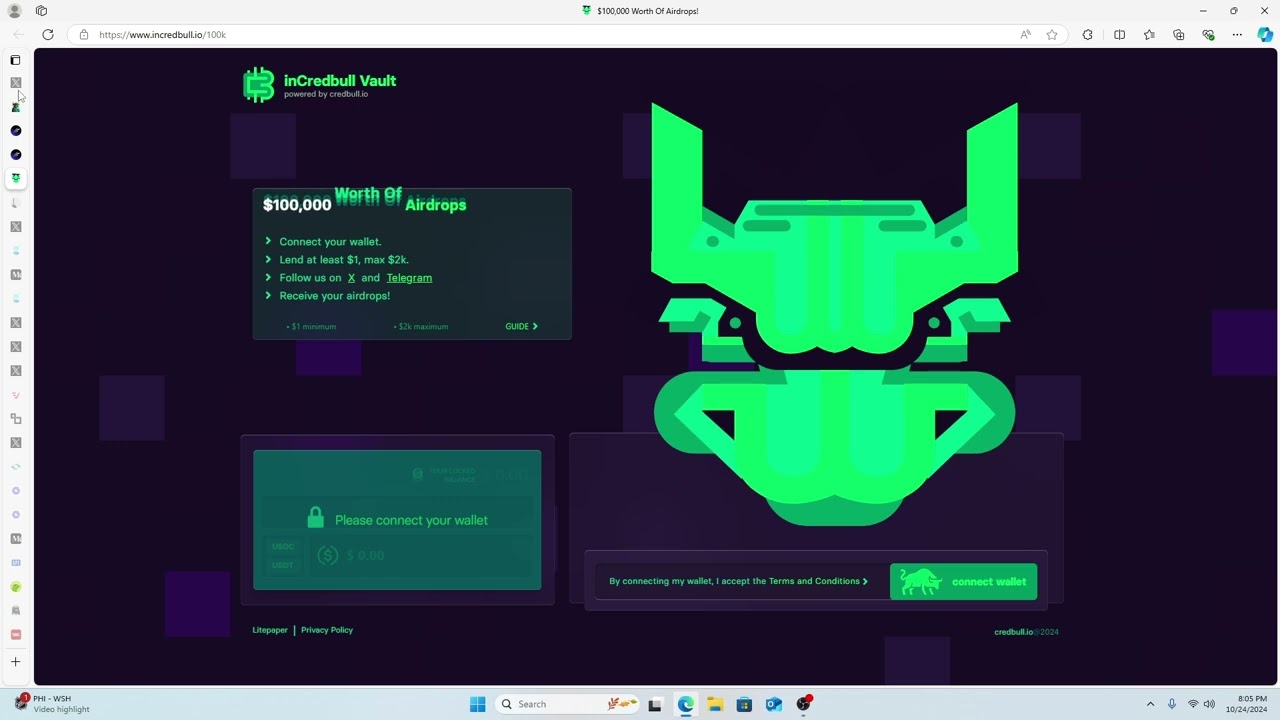Image resolution: width=1280 pixels, height=720 pixels.
Task: Open the Copilot sidebar icon
Action: 1265,34
